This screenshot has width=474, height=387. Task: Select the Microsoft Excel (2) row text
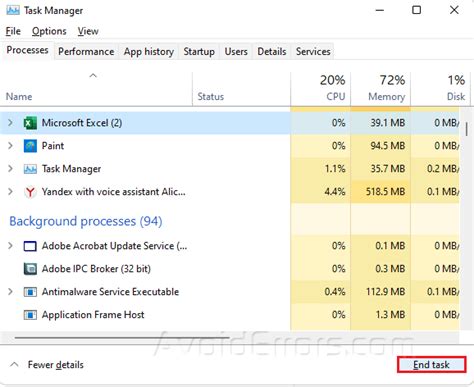82,123
